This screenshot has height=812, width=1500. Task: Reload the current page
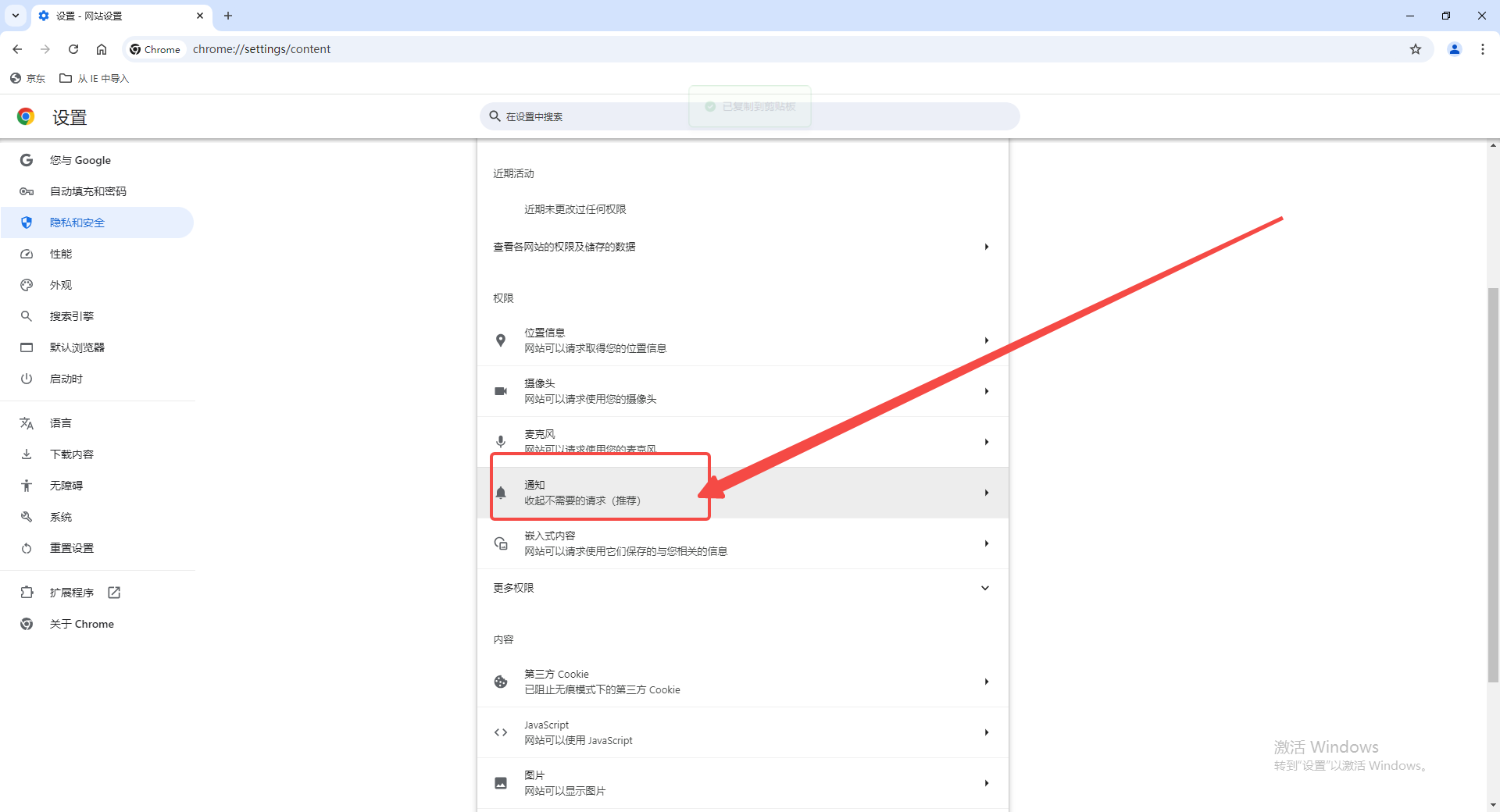(73, 49)
